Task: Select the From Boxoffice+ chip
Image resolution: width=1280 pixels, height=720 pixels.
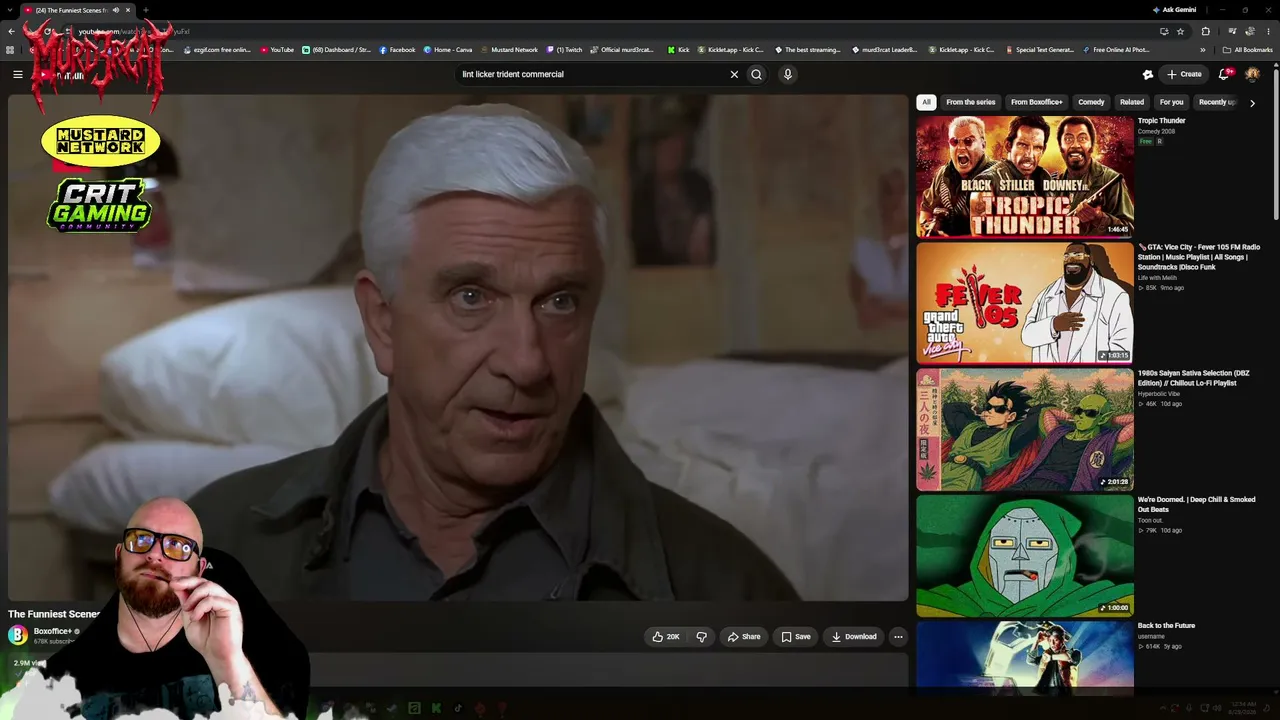Action: [x=1037, y=102]
